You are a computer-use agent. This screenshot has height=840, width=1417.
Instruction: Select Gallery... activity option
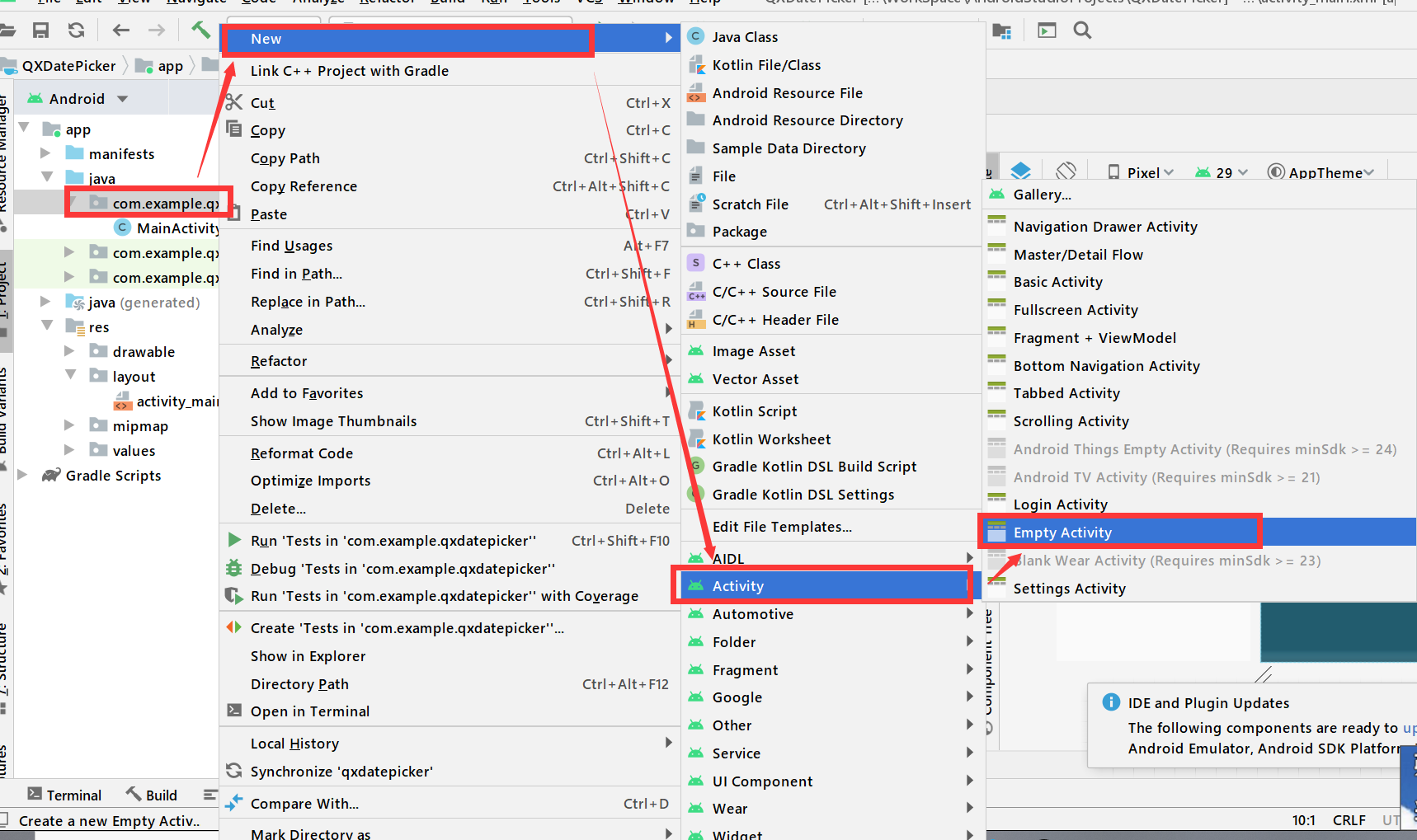(x=1199, y=195)
